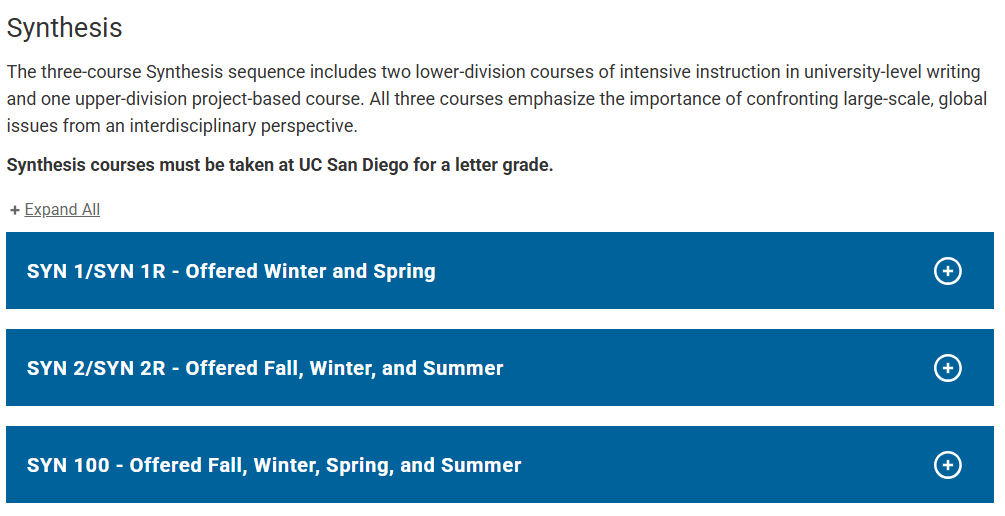Click the words "UC San Diego" in bold text

pos(353,165)
